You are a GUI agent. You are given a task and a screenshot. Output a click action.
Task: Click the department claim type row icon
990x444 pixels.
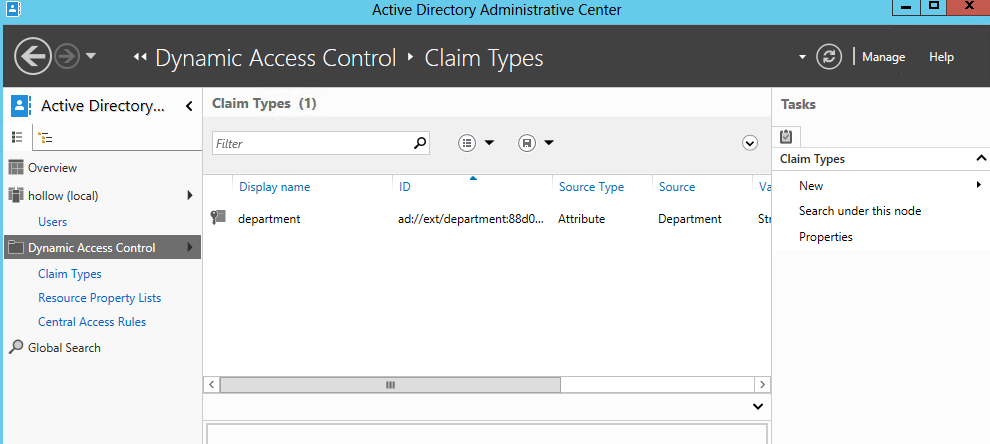[218, 219]
